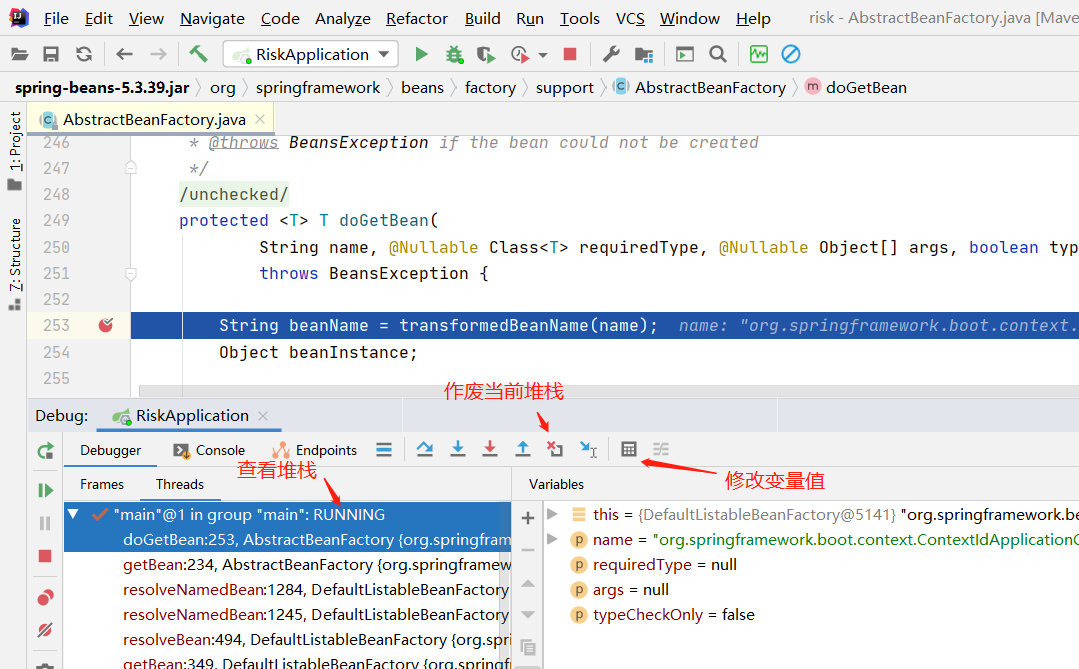Select the Threads tab
Screen dimensions: 1079x669
(180, 484)
